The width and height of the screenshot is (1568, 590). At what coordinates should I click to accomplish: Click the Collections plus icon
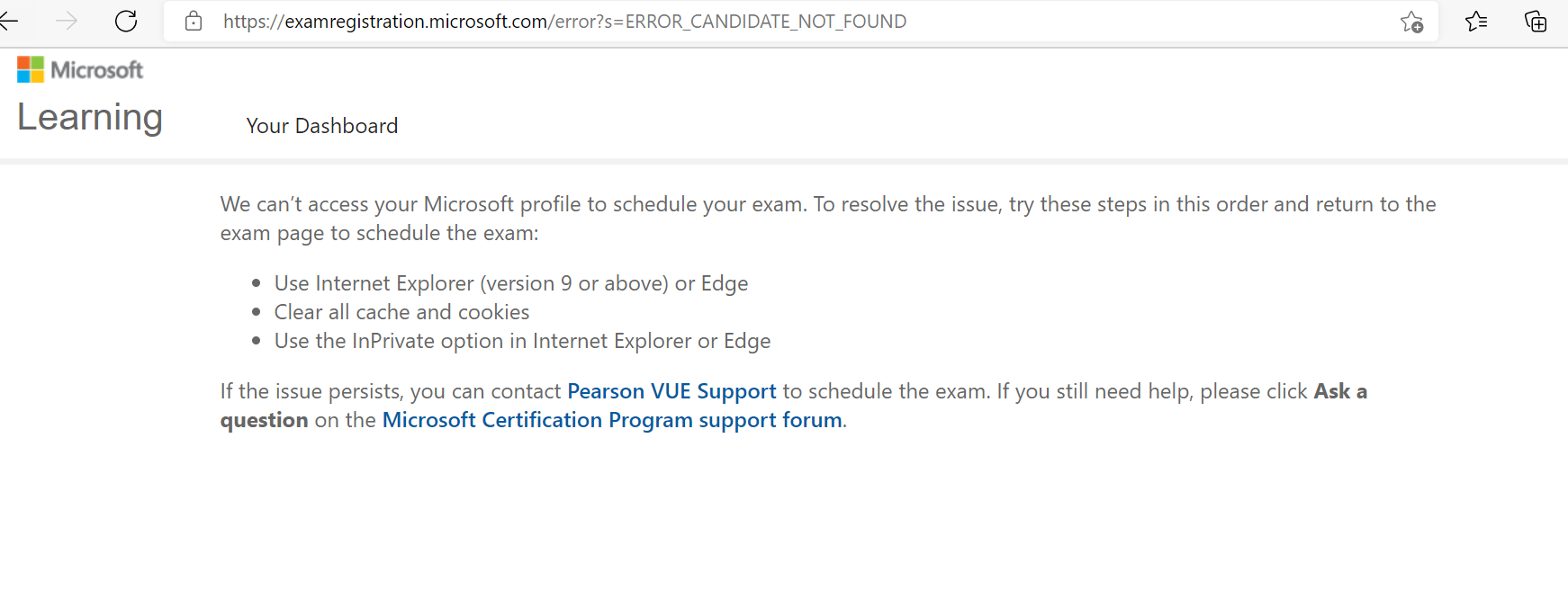coord(1536,22)
